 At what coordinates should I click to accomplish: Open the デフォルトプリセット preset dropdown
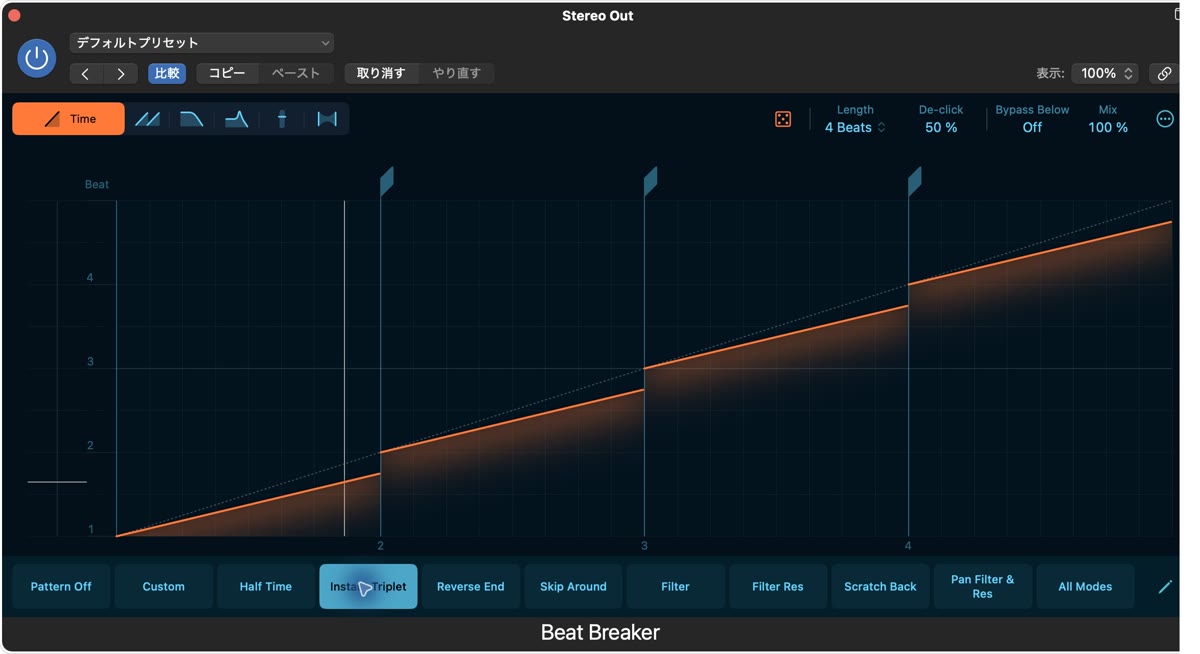click(202, 43)
